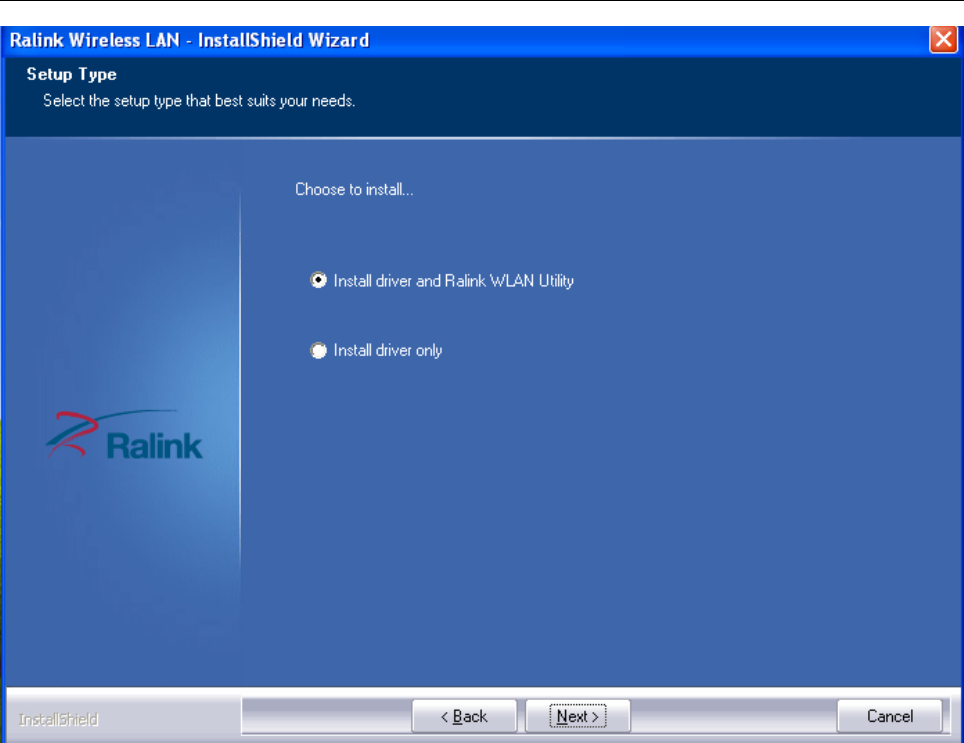The height and width of the screenshot is (743, 964).
Task: Click 'Select the setup type' description text
Action: [199, 101]
